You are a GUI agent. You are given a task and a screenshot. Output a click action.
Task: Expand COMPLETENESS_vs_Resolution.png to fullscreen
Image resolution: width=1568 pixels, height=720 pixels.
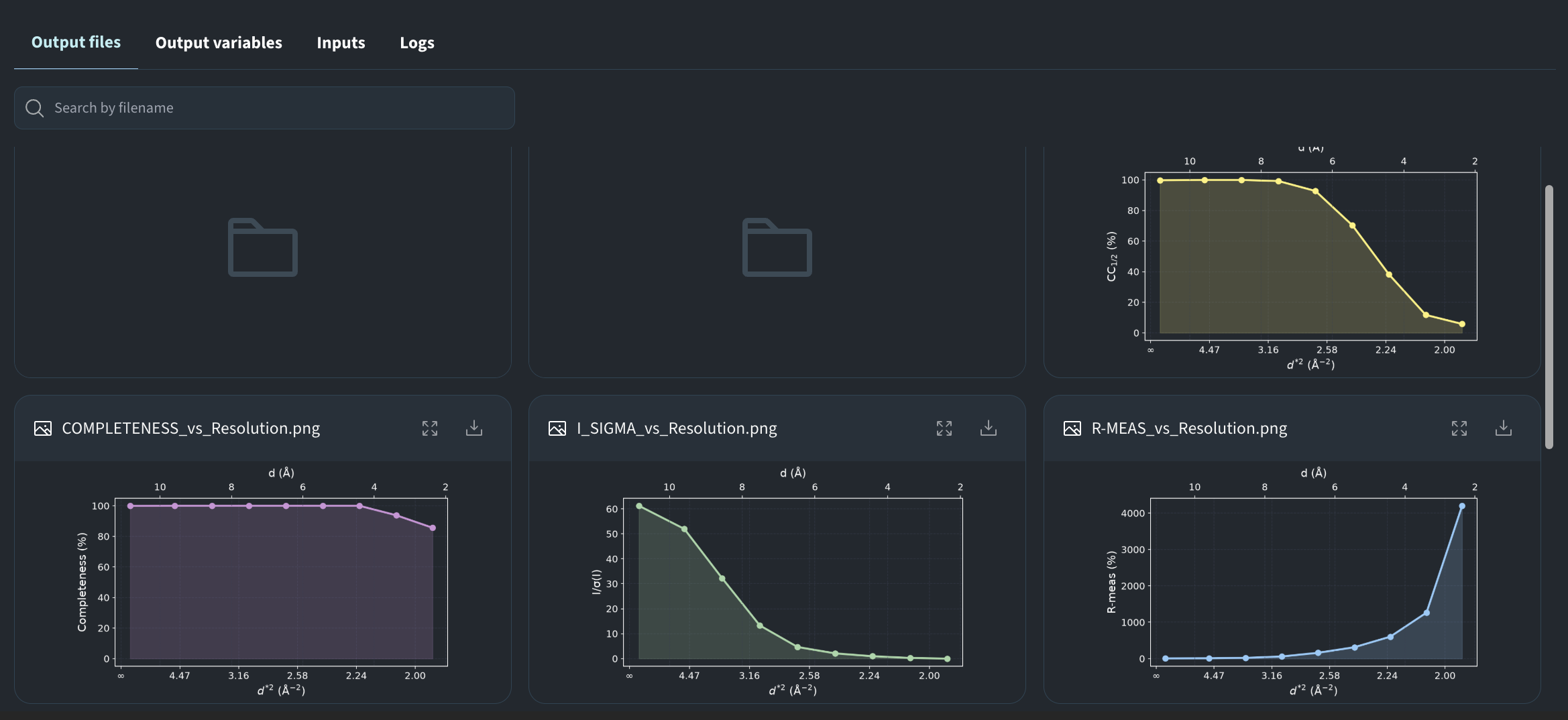coord(430,428)
